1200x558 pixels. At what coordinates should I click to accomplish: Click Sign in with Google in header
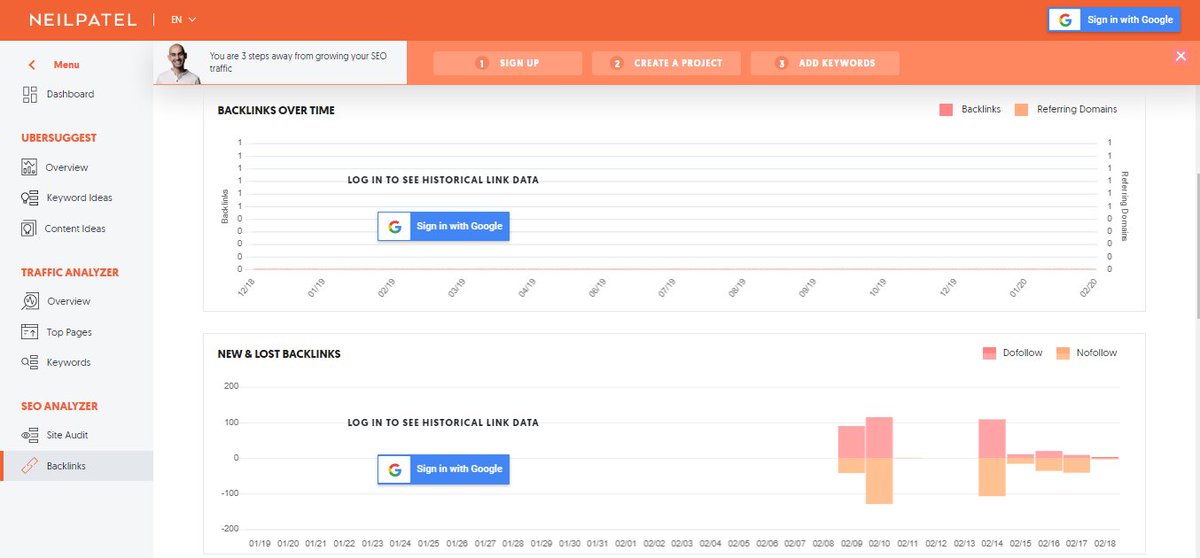tap(1114, 20)
